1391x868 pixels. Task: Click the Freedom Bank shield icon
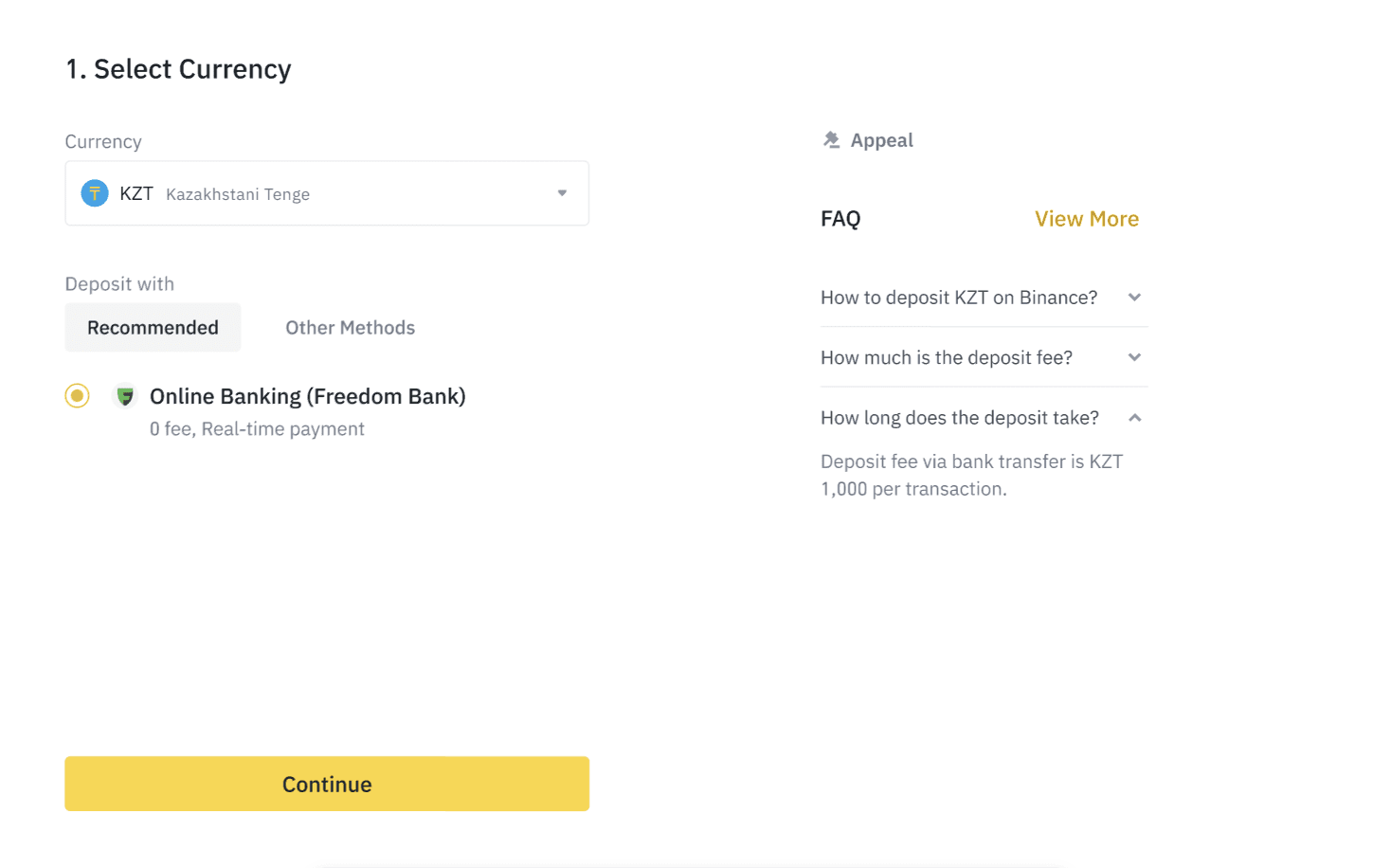pos(125,396)
